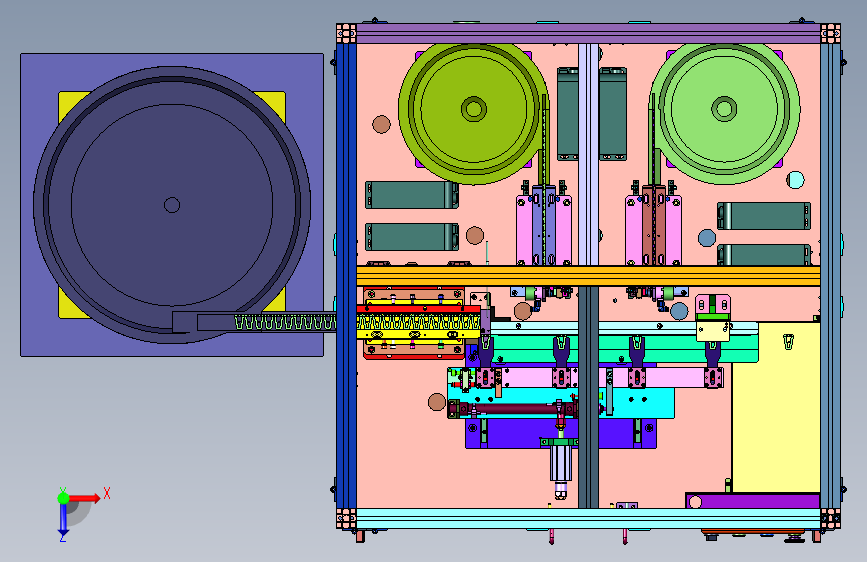867x562 pixels.
Task: Select the center hole of the large dark-blue bowl feeder
Action: (172, 205)
